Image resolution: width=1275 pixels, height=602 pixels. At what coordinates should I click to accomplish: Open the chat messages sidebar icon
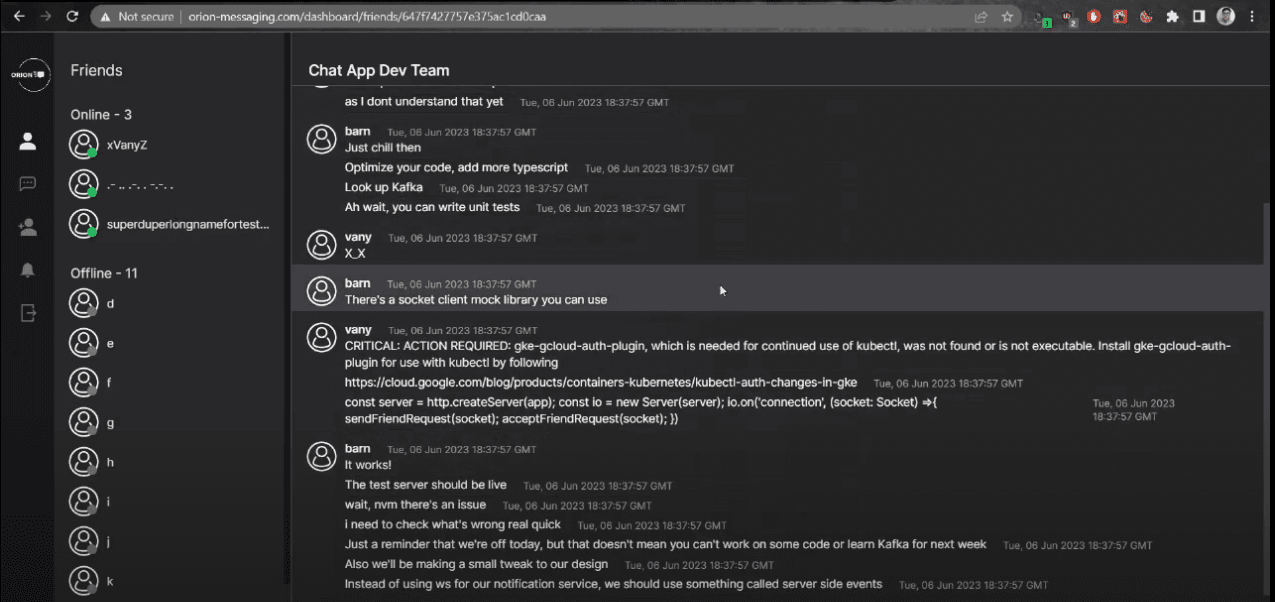coord(27,183)
